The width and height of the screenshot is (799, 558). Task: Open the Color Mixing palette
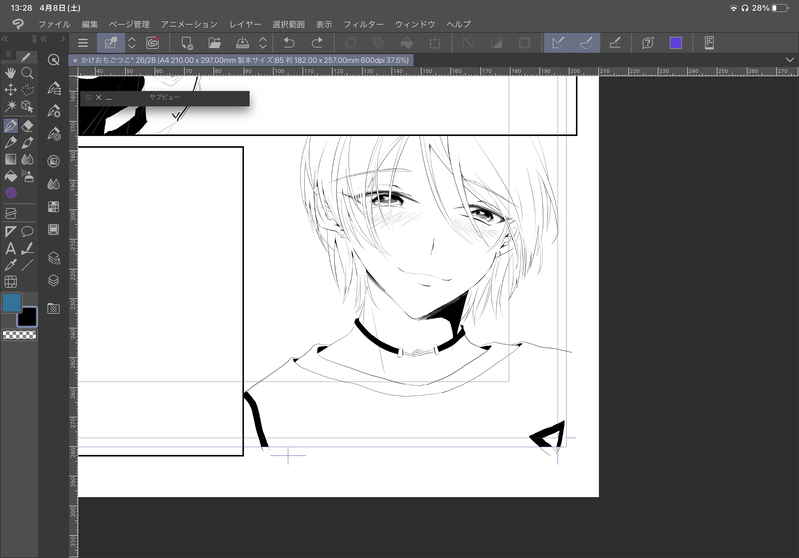tap(54, 184)
